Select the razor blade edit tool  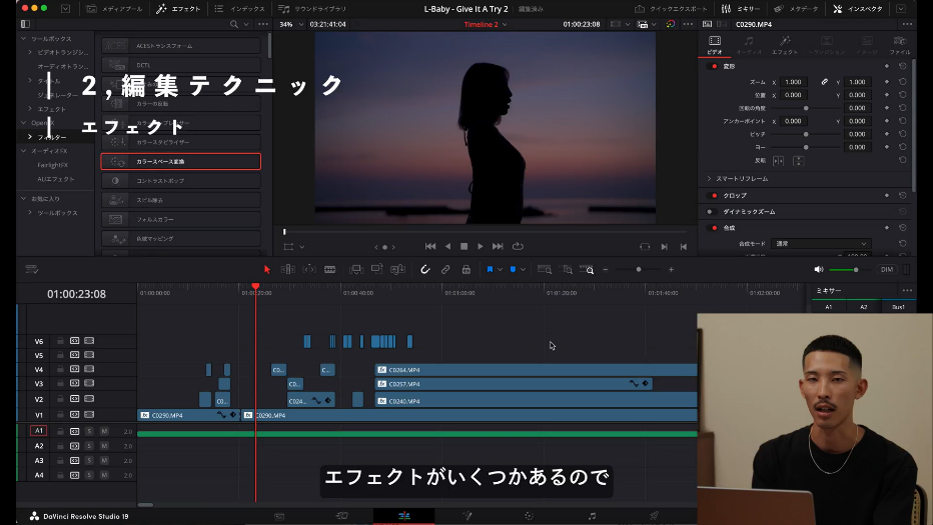(329, 269)
